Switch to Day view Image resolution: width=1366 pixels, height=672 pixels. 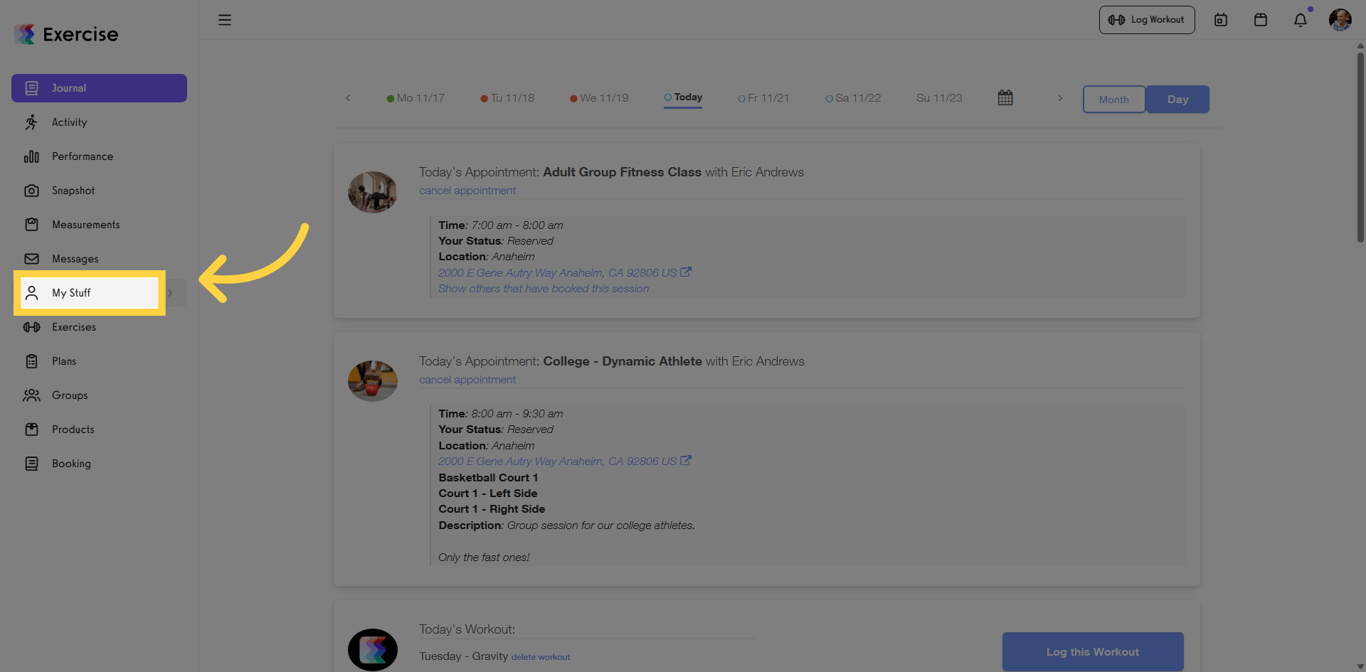point(1177,99)
